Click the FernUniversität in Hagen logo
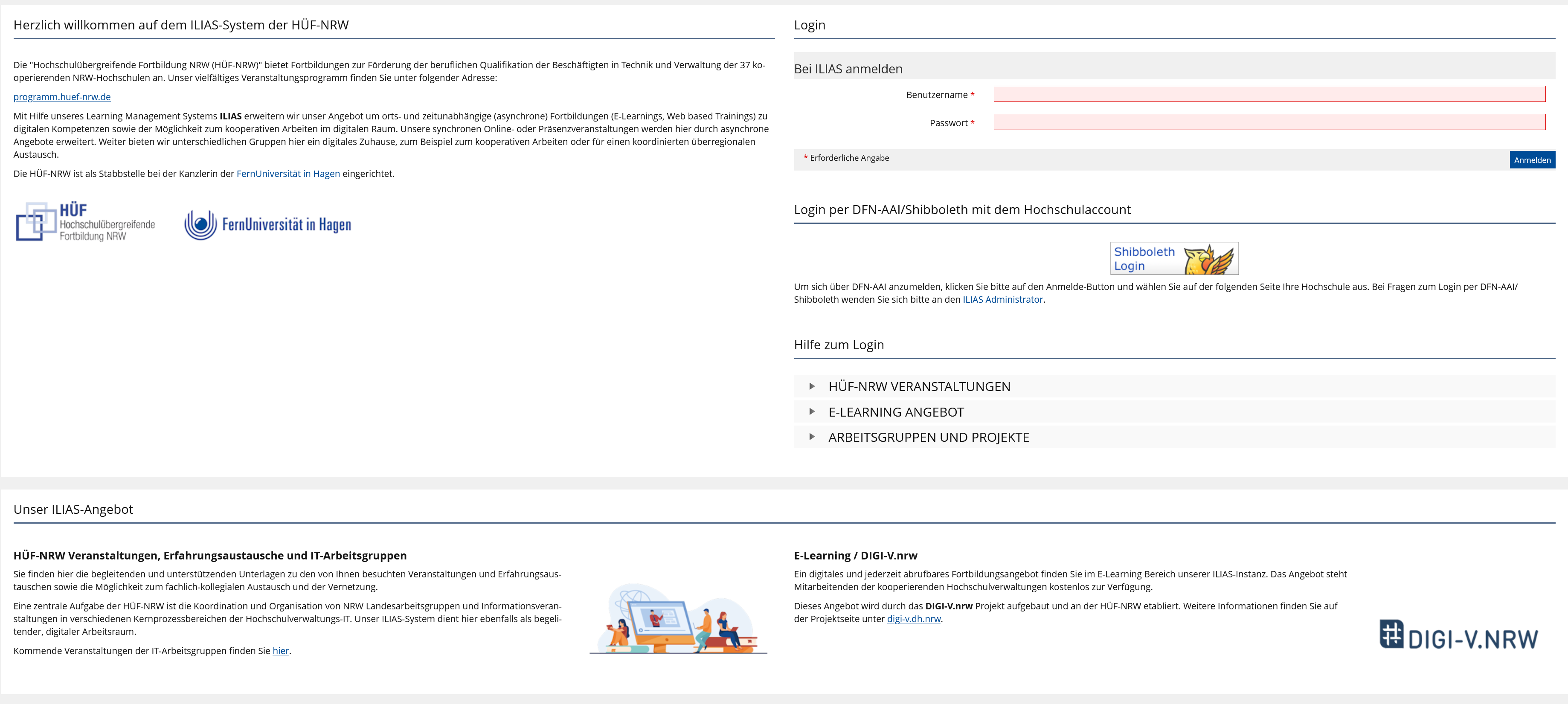This screenshot has height=704, width=1568. pos(268,225)
